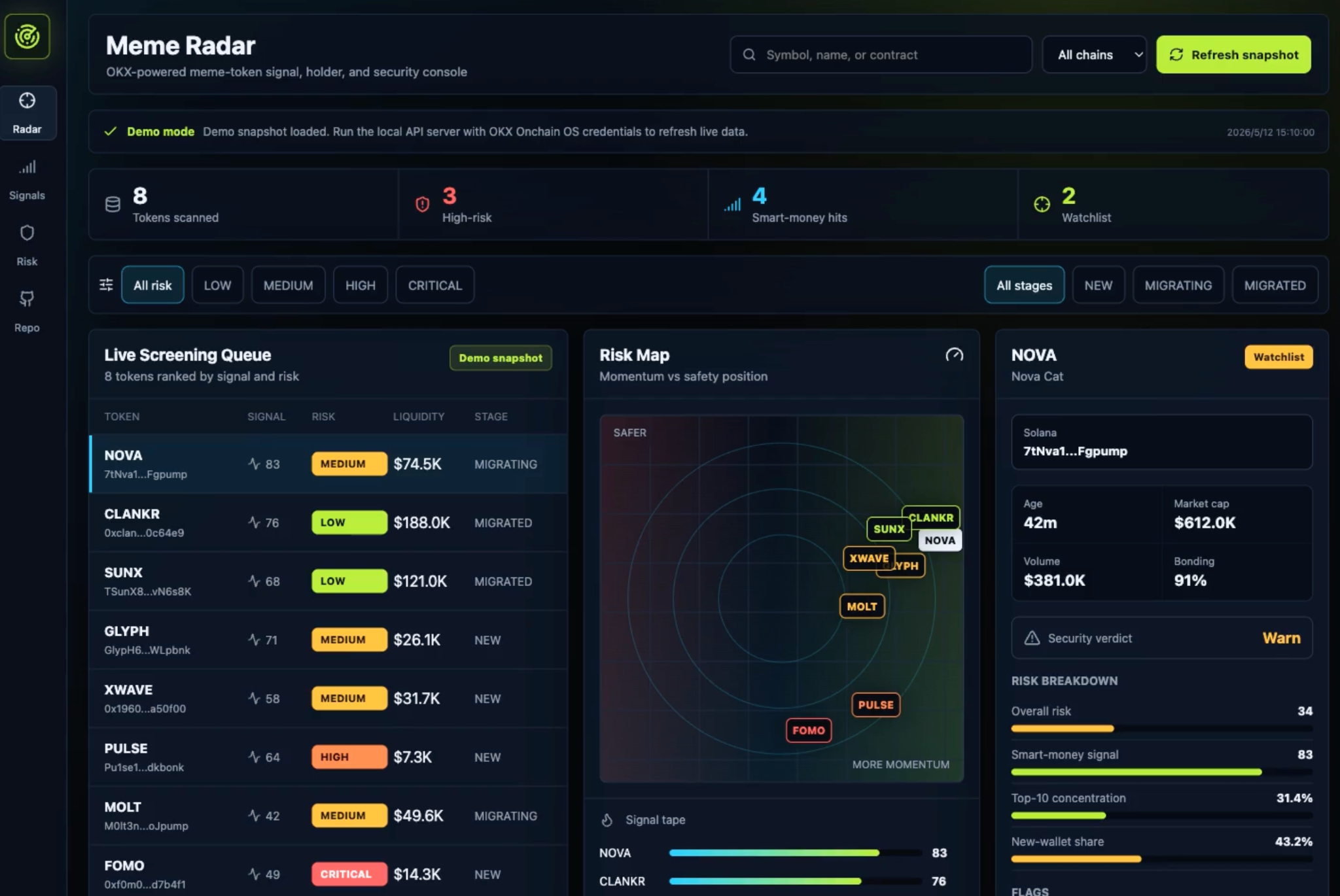Select the HIGH risk filter chip
Image resolution: width=1340 pixels, height=896 pixels.
click(x=361, y=285)
